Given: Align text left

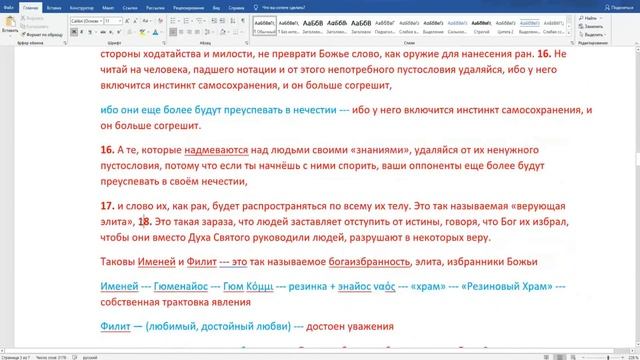Looking at the screenshot, I should [x=173, y=32].
